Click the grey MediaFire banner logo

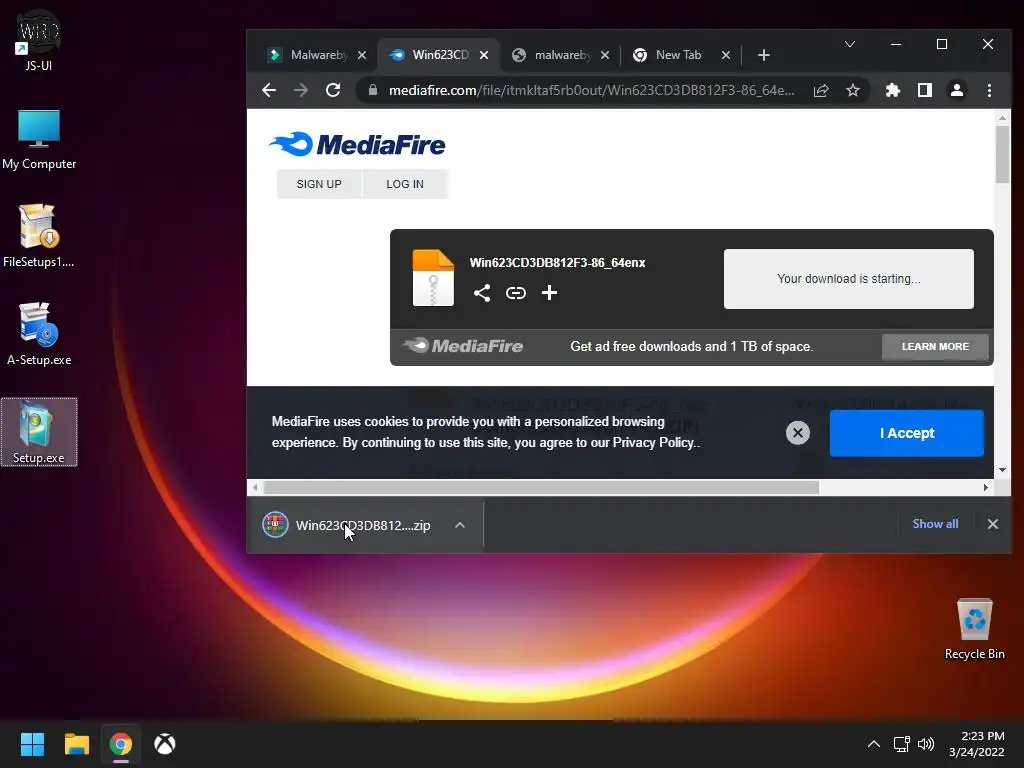(x=463, y=345)
